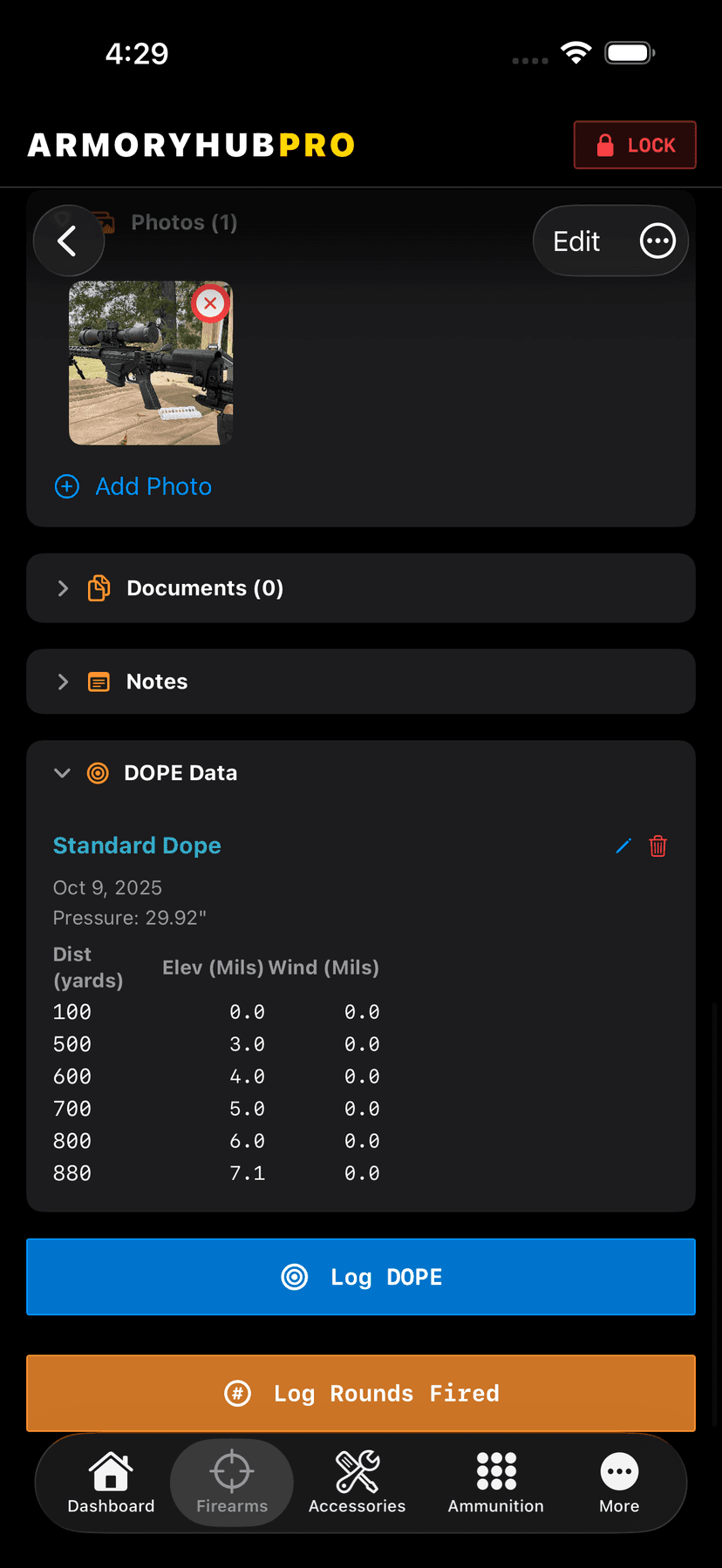Remove the rifle photo with red X
This screenshot has width=722, height=1568.
210,304
